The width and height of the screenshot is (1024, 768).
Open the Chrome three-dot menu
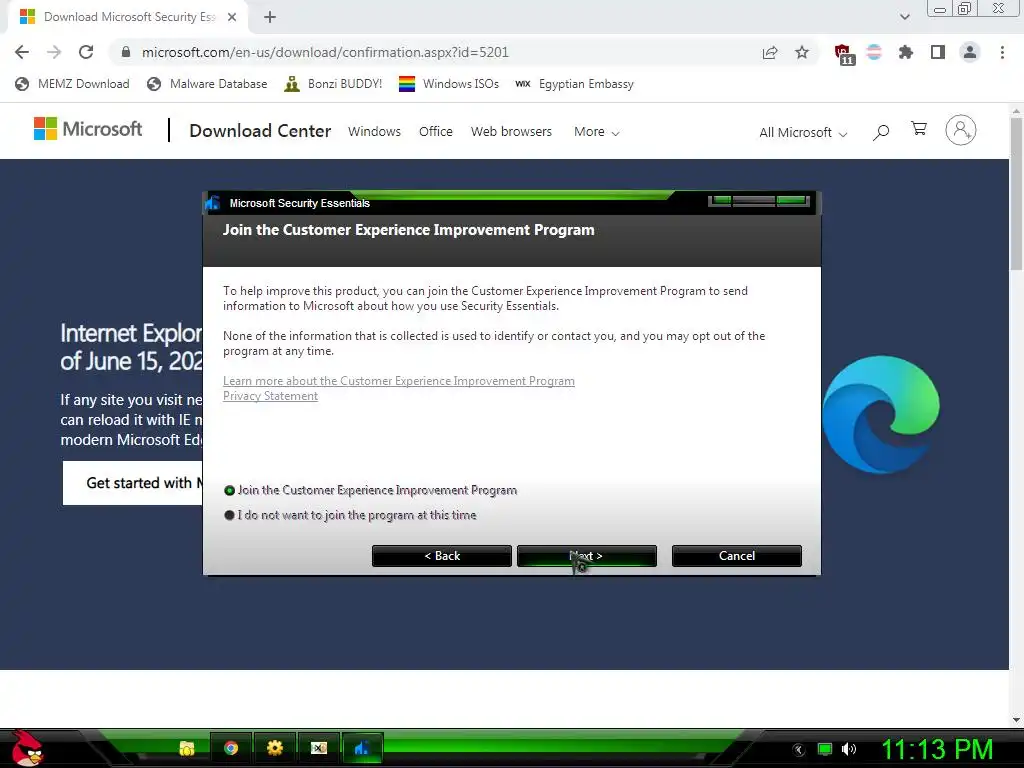pyautogui.click(x=1002, y=52)
